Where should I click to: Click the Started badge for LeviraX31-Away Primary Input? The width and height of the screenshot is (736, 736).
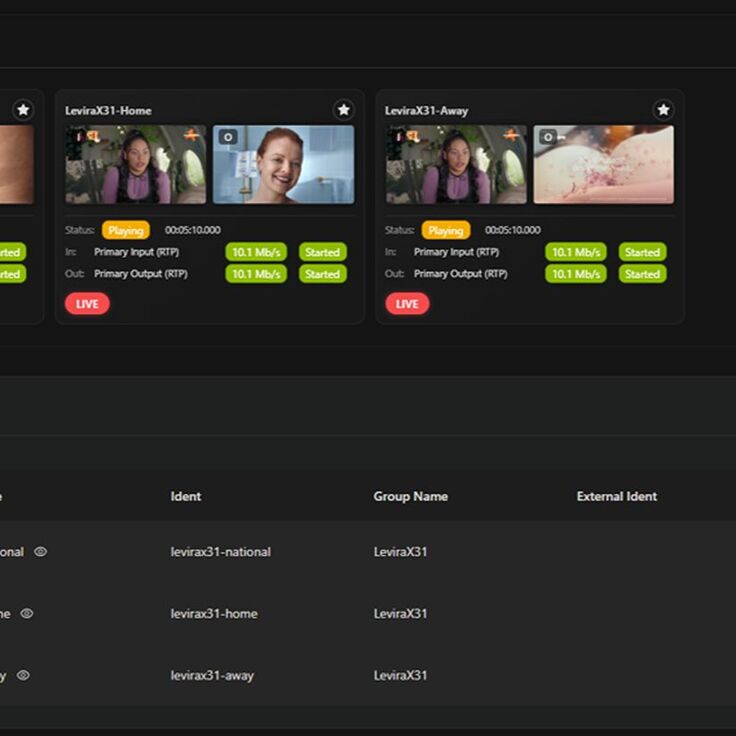tap(643, 252)
